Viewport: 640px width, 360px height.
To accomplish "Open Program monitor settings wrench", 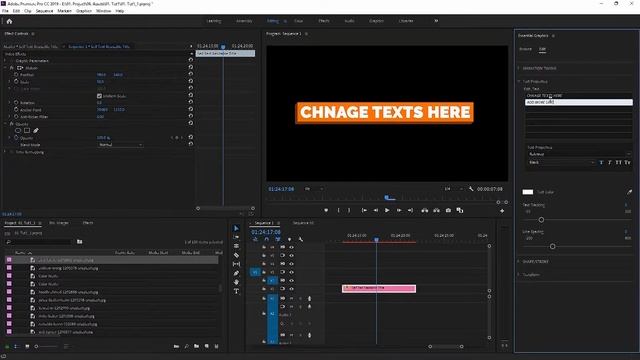I will pos(471,189).
